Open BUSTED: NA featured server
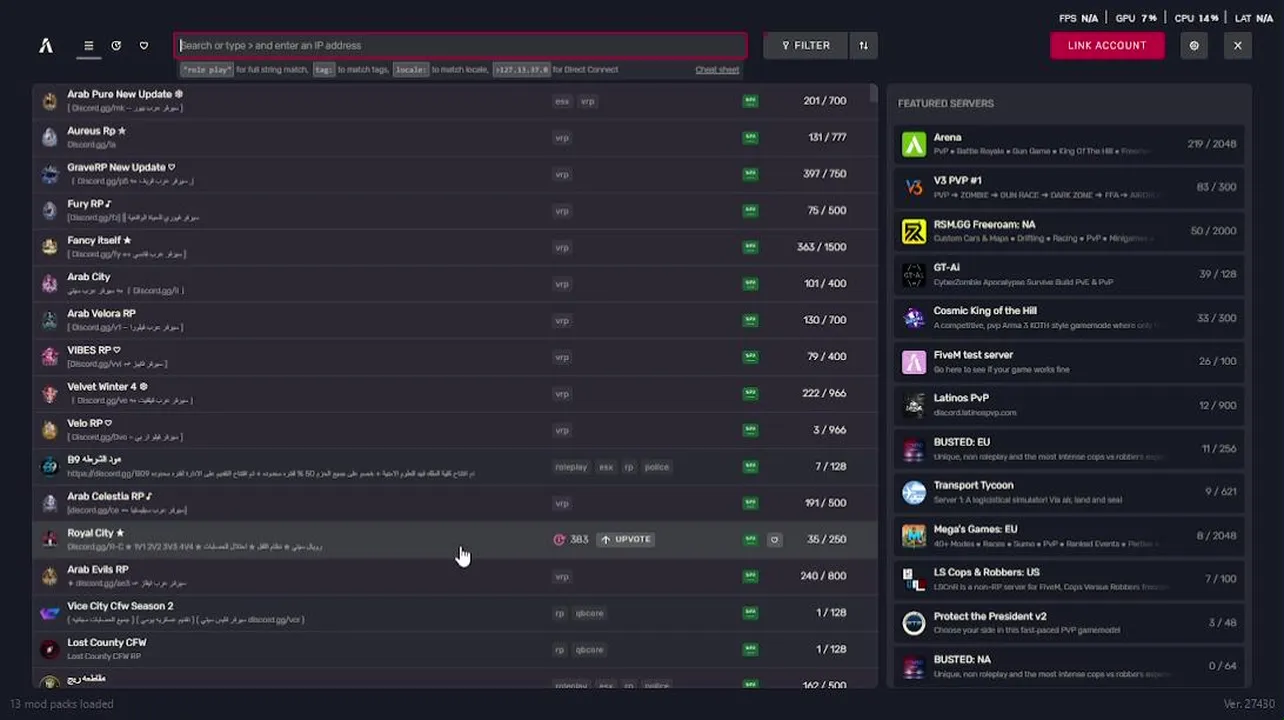 coord(1069,665)
